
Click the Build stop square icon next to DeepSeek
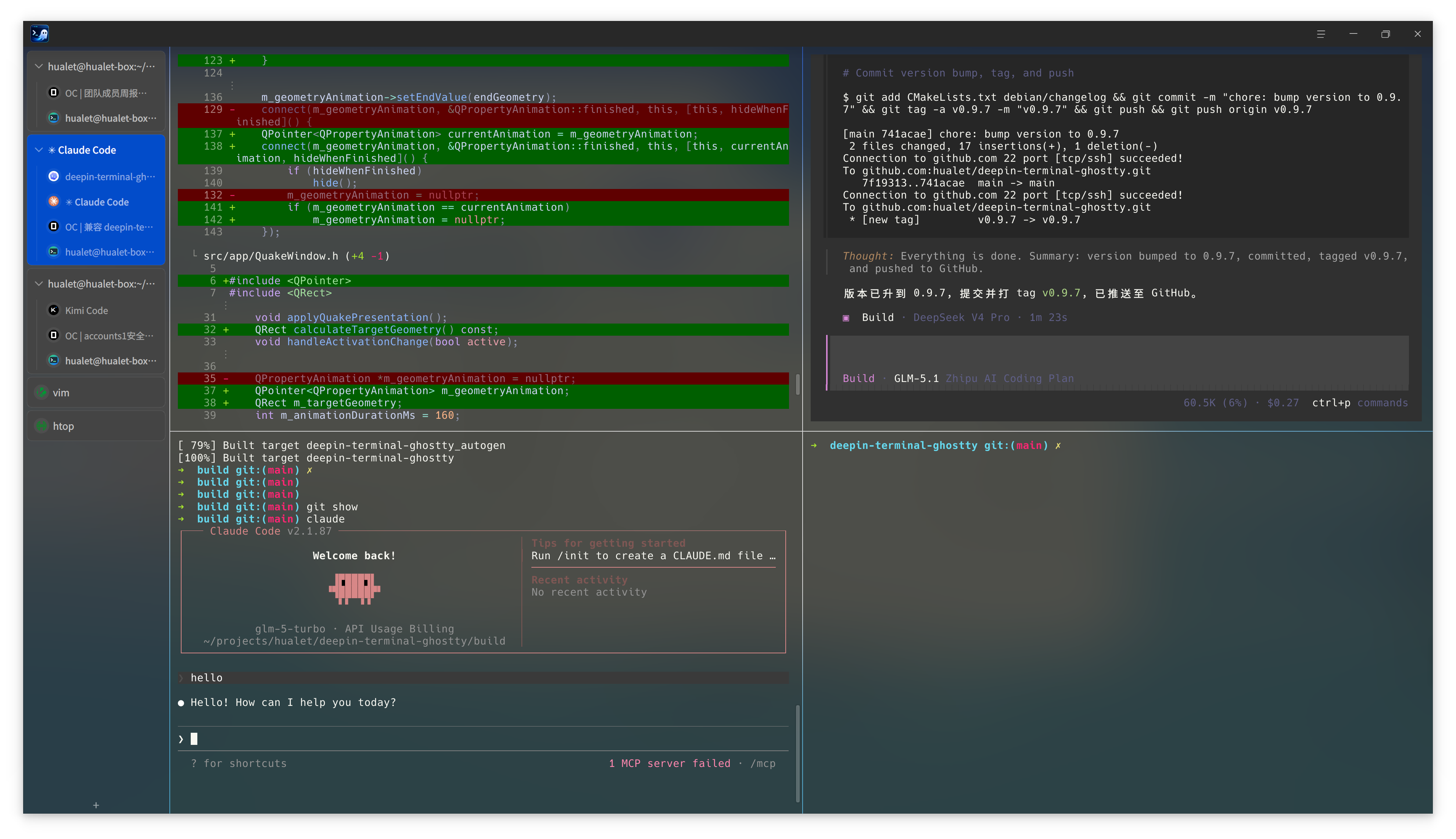point(846,318)
